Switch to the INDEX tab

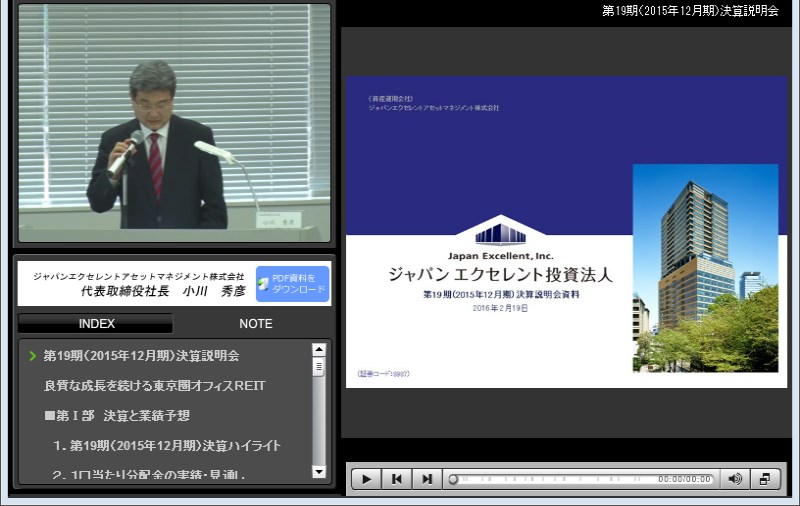[96, 323]
